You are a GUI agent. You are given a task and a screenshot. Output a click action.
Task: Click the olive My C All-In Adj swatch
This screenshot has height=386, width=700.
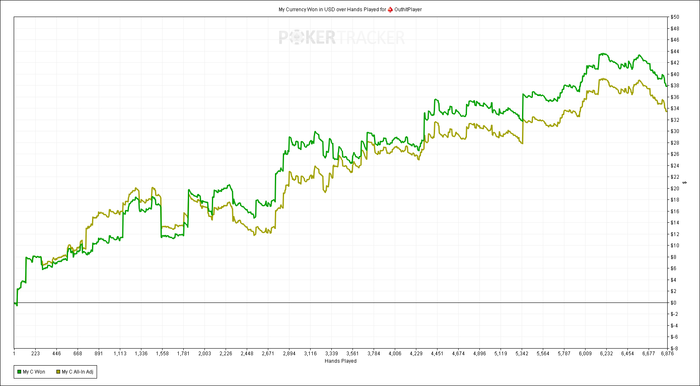click(x=58, y=372)
